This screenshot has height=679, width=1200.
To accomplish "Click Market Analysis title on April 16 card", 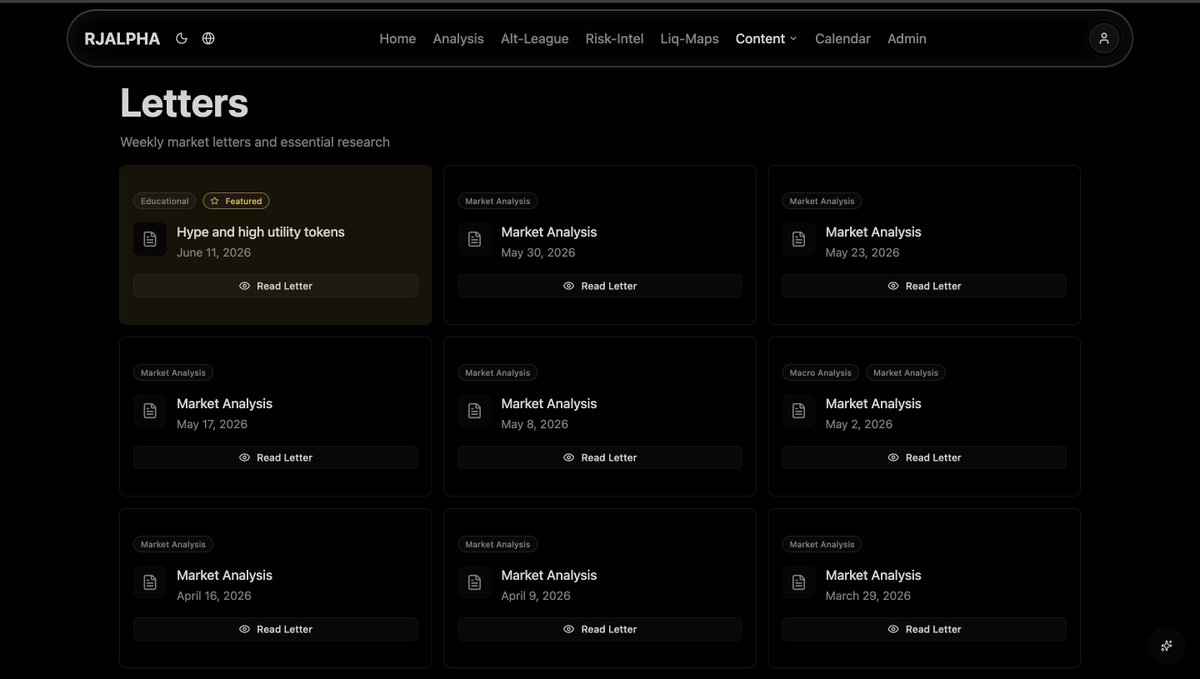I will point(225,575).
